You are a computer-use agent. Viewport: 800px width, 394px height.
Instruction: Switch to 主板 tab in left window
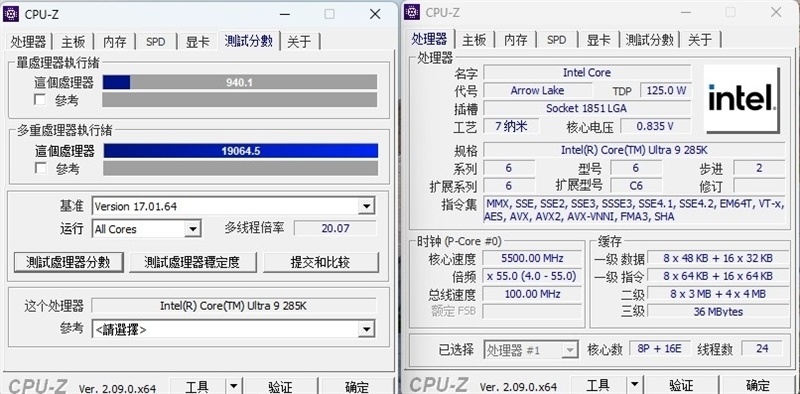(x=73, y=42)
